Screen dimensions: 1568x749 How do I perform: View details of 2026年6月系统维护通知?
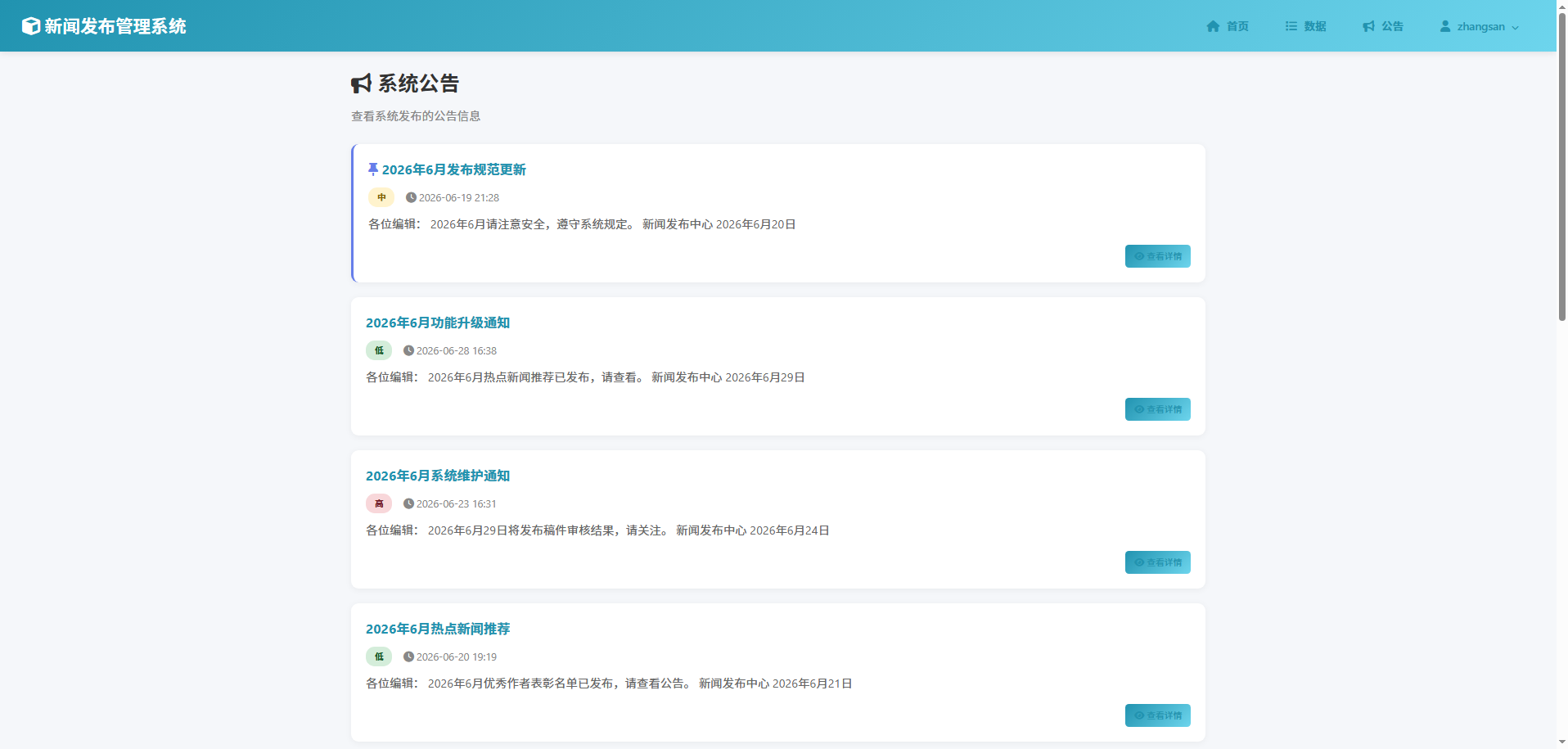point(1157,562)
